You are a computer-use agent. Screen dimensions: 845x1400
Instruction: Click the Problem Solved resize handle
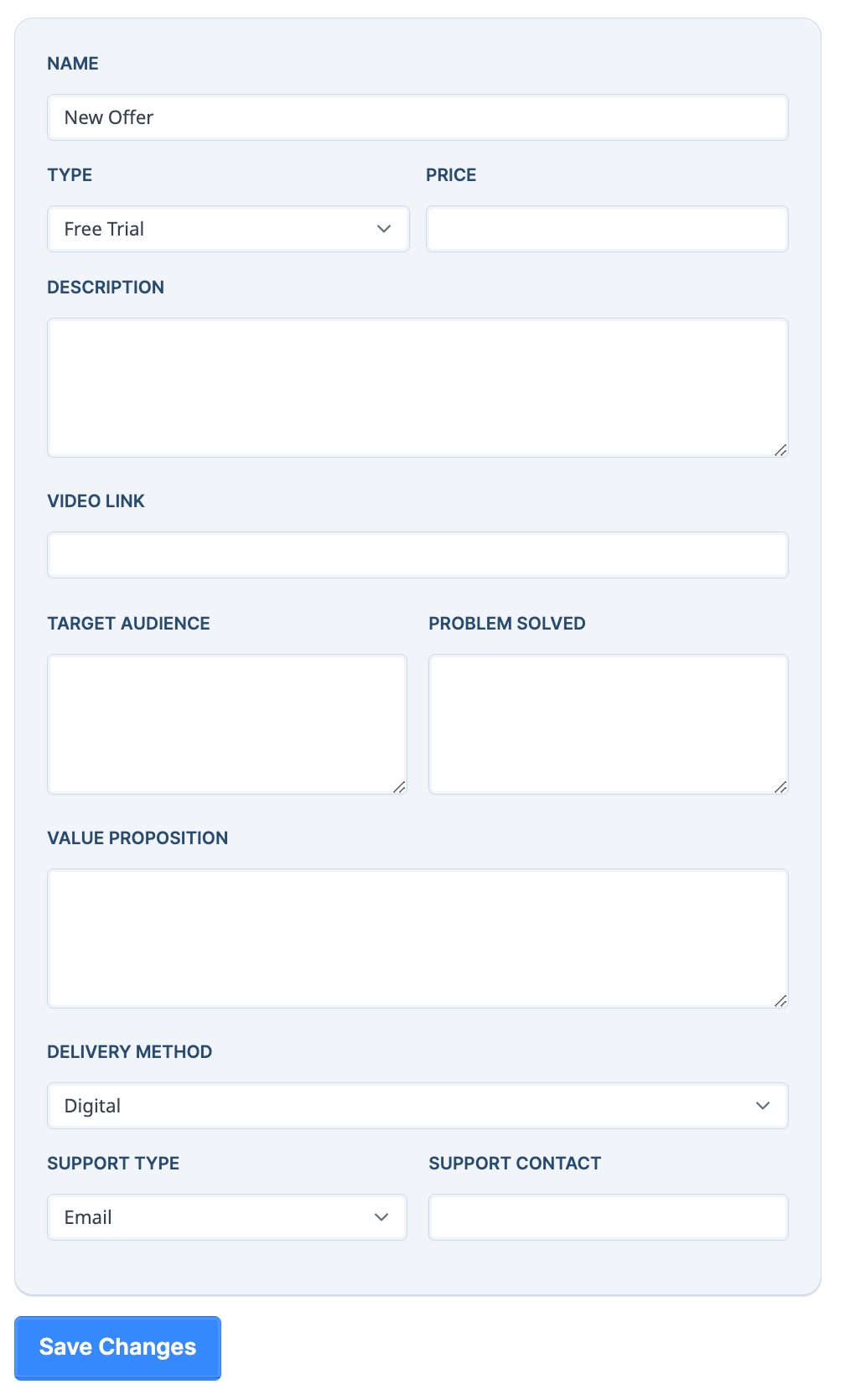pyautogui.click(x=780, y=786)
